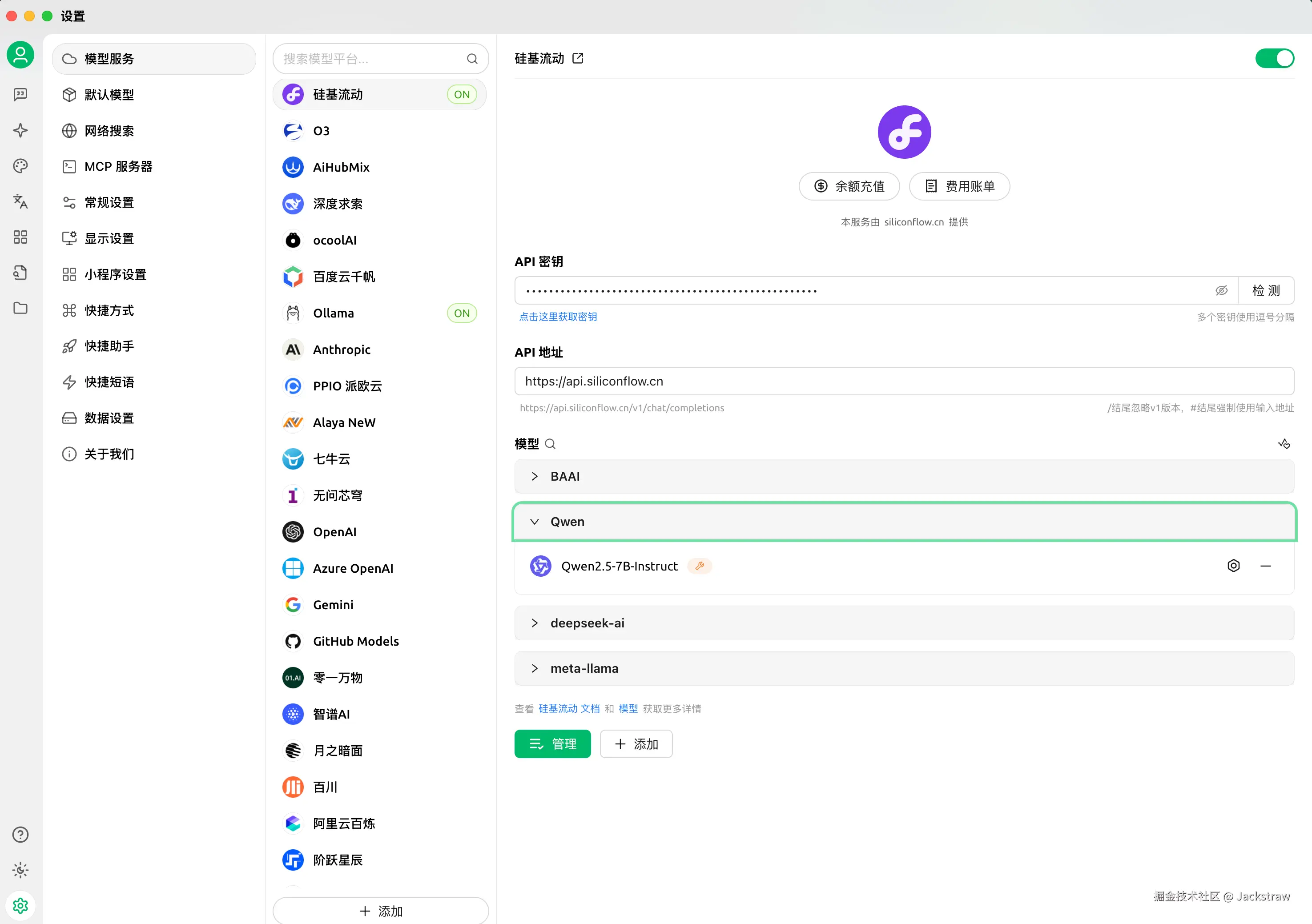
Task: Click the paintbrush palette sidebar icon
Action: click(x=20, y=166)
